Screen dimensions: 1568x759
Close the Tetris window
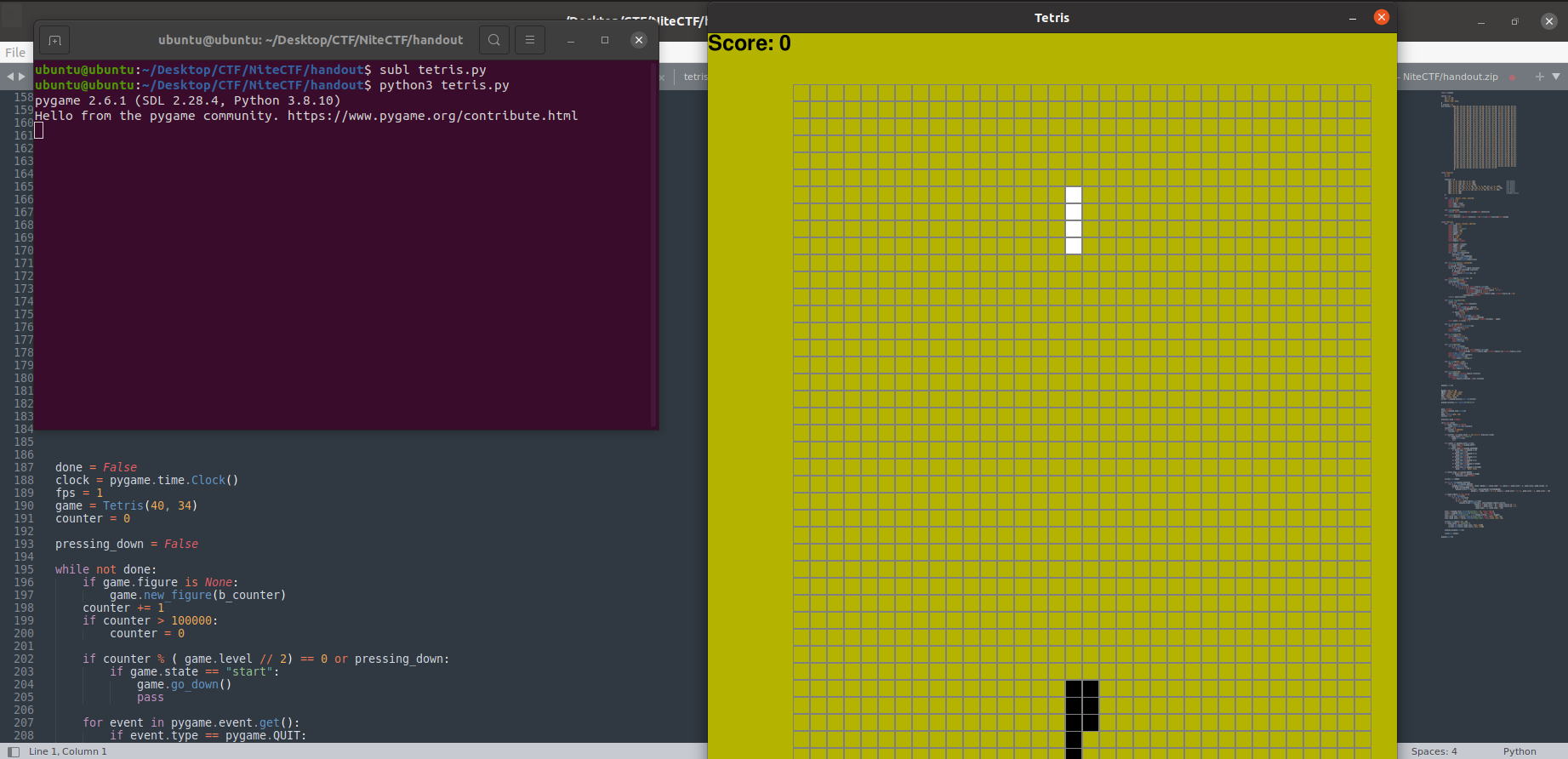[x=1382, y=18]
